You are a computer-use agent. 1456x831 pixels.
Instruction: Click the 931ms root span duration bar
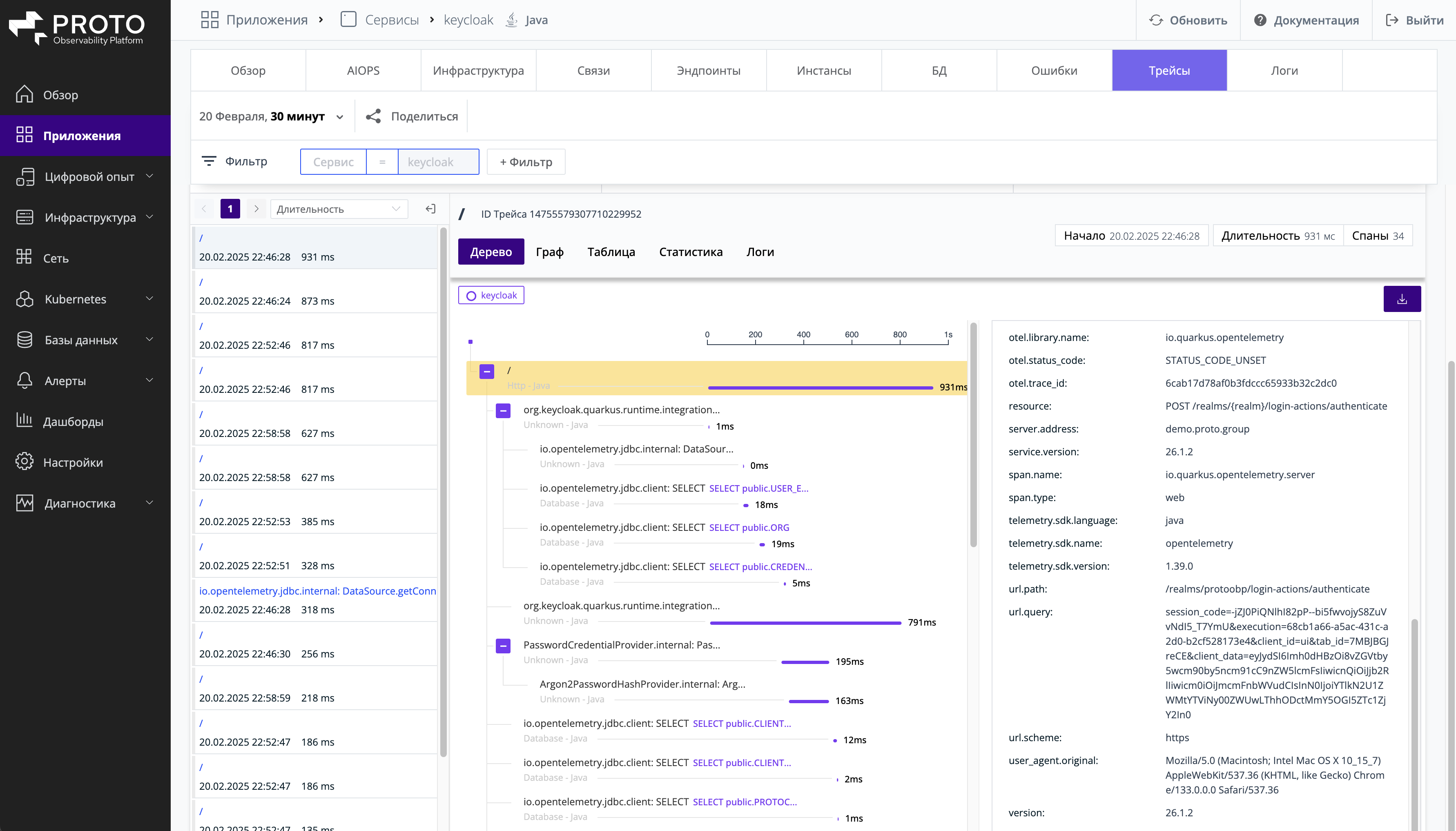pyautogui.click(x=820, y=388)
